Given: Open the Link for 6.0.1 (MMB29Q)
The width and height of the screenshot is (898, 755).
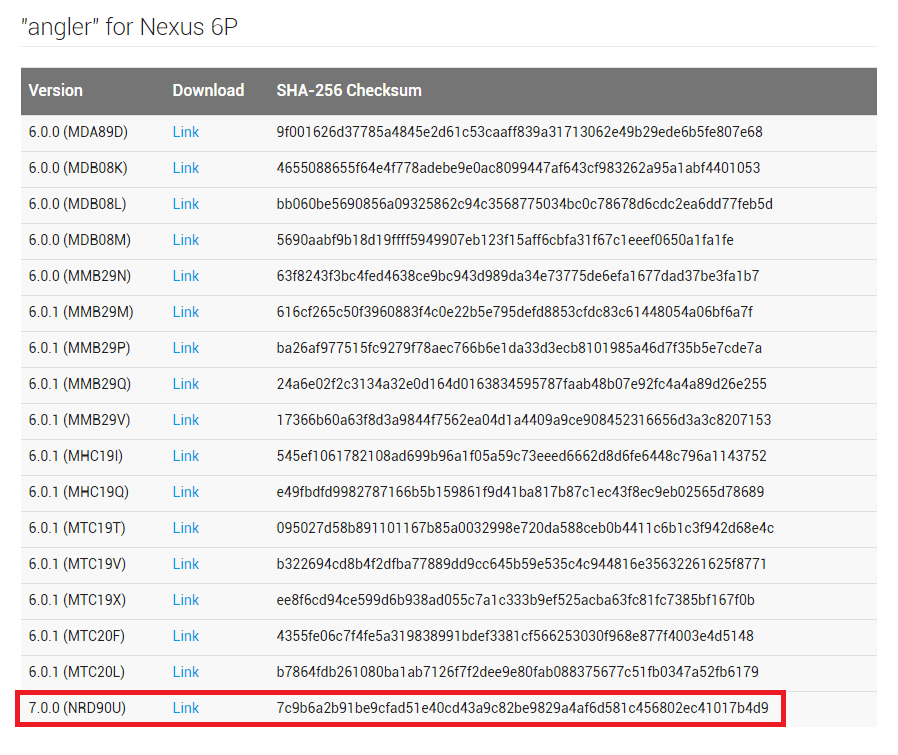Looking at the screenshot, I should point(186,384).
